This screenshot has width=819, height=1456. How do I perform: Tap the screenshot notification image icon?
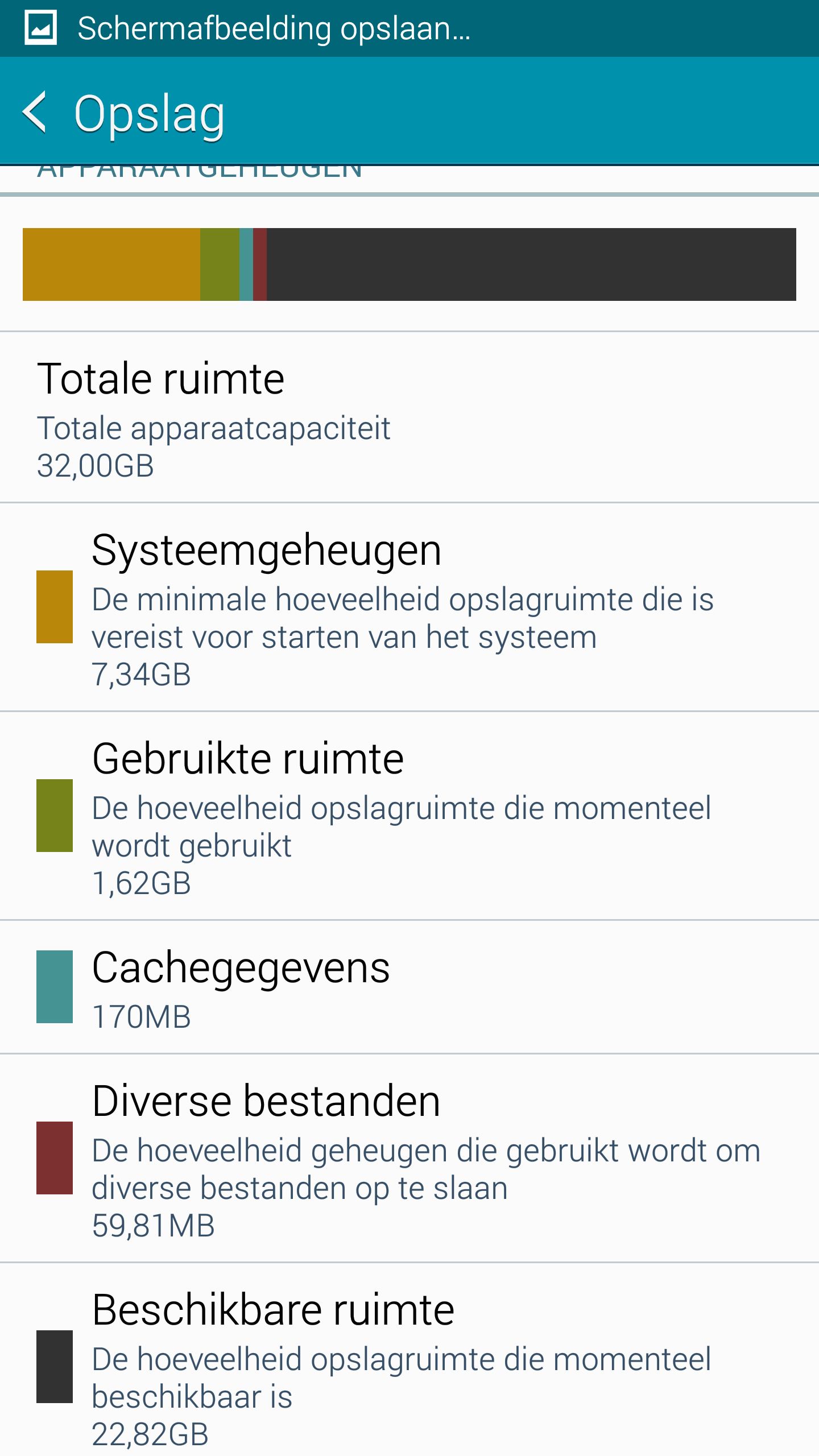[x=40, y=27]
